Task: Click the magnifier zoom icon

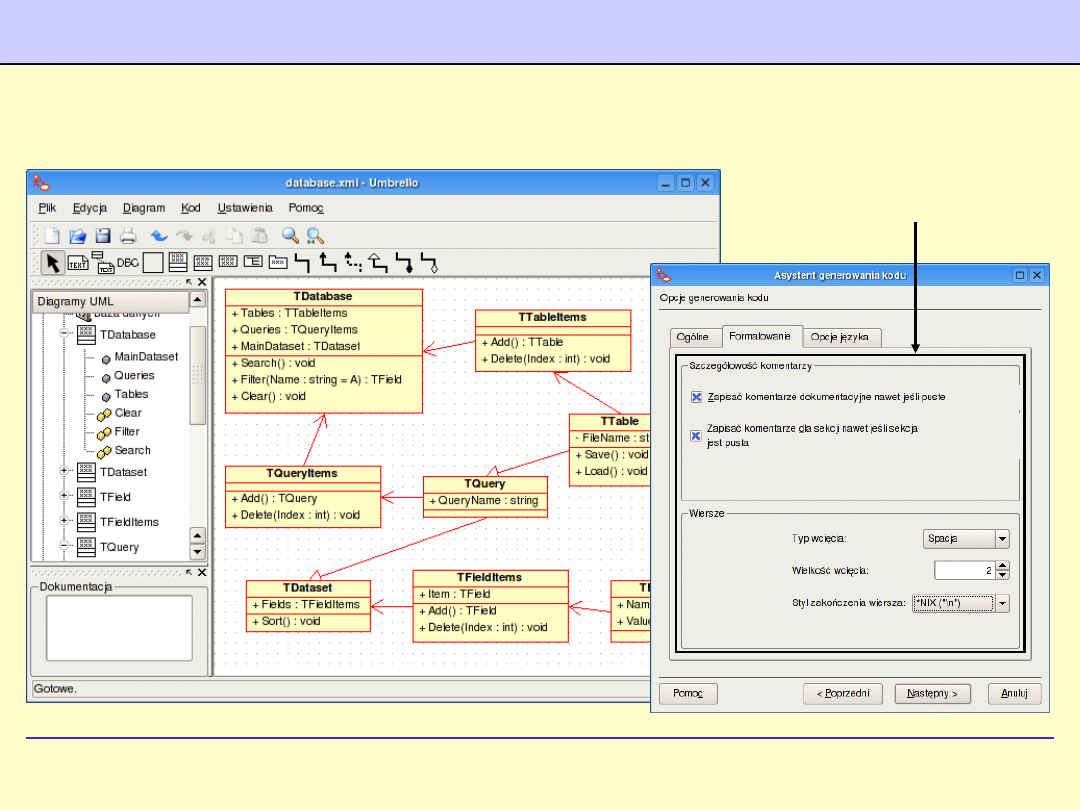Action: 290,236
